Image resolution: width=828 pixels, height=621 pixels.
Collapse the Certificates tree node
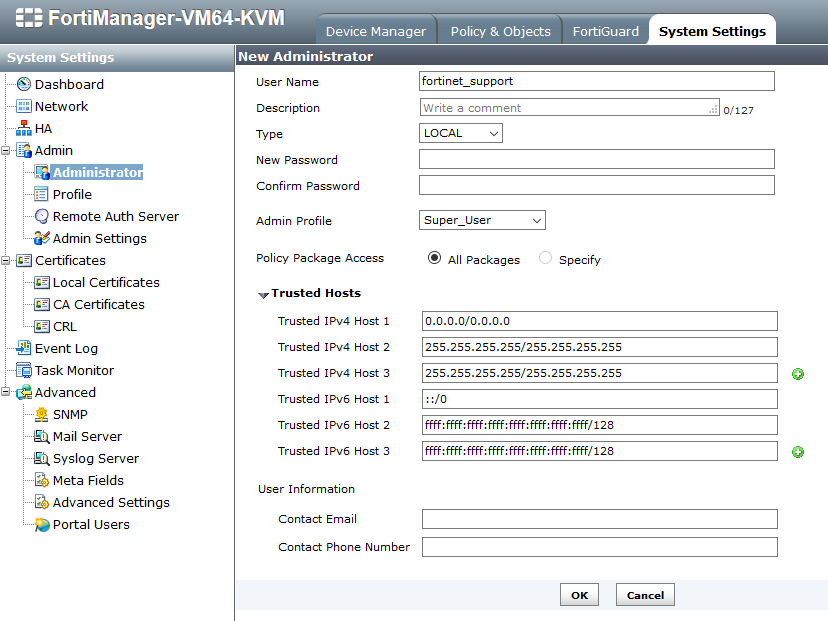(x=6, y=261)
